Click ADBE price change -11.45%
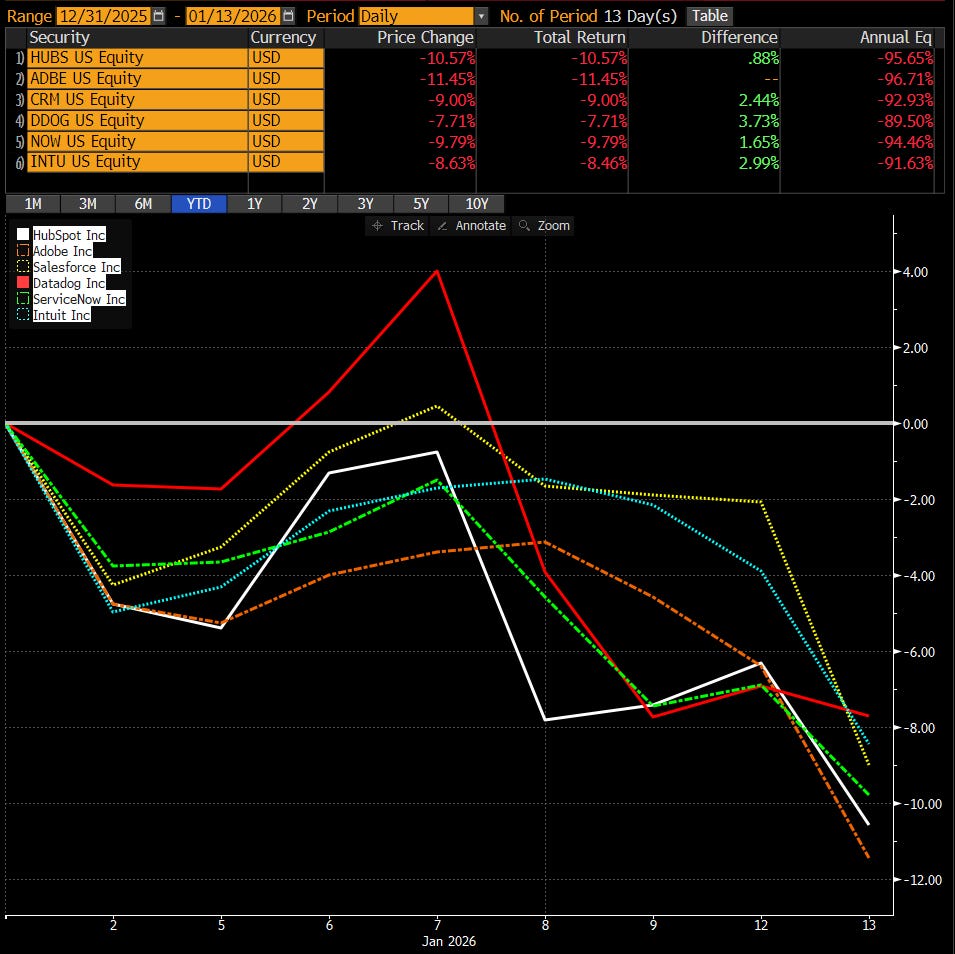The width and height of the screenshot is (955, 954). [448, 79]
